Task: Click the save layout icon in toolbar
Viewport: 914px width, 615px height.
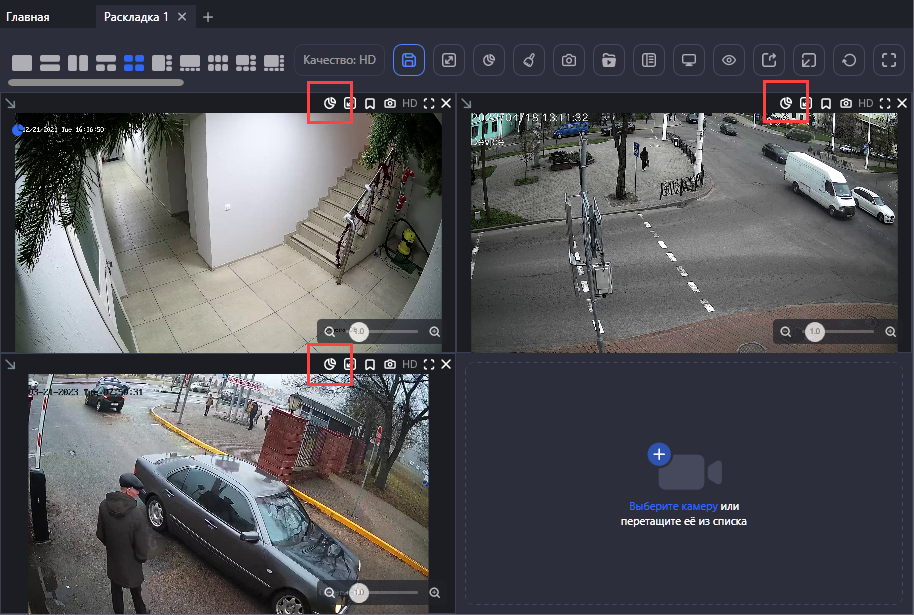Action: (408, 60)
